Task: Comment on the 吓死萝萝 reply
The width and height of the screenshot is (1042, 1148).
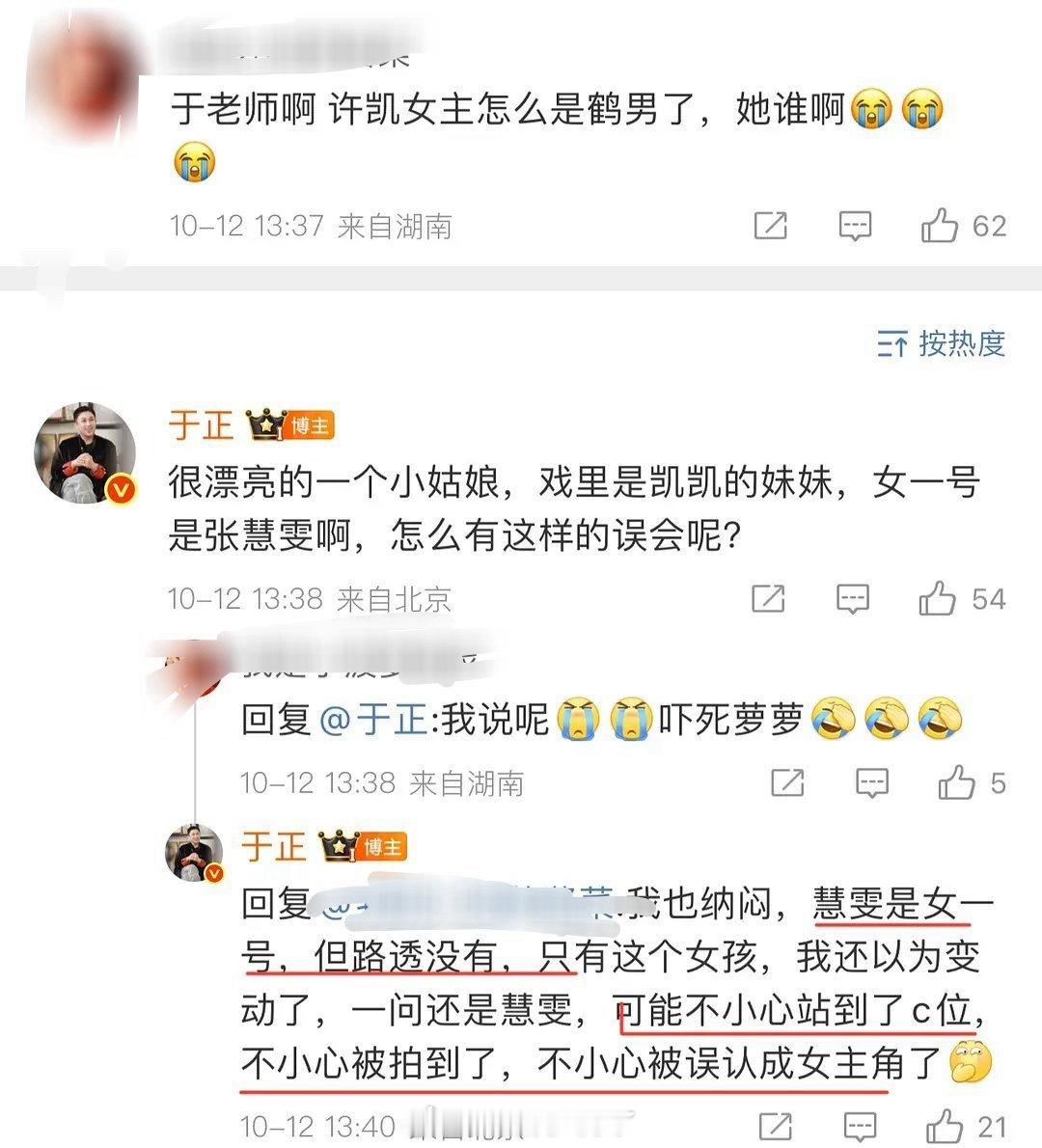Action: click(x=871, y=782)
